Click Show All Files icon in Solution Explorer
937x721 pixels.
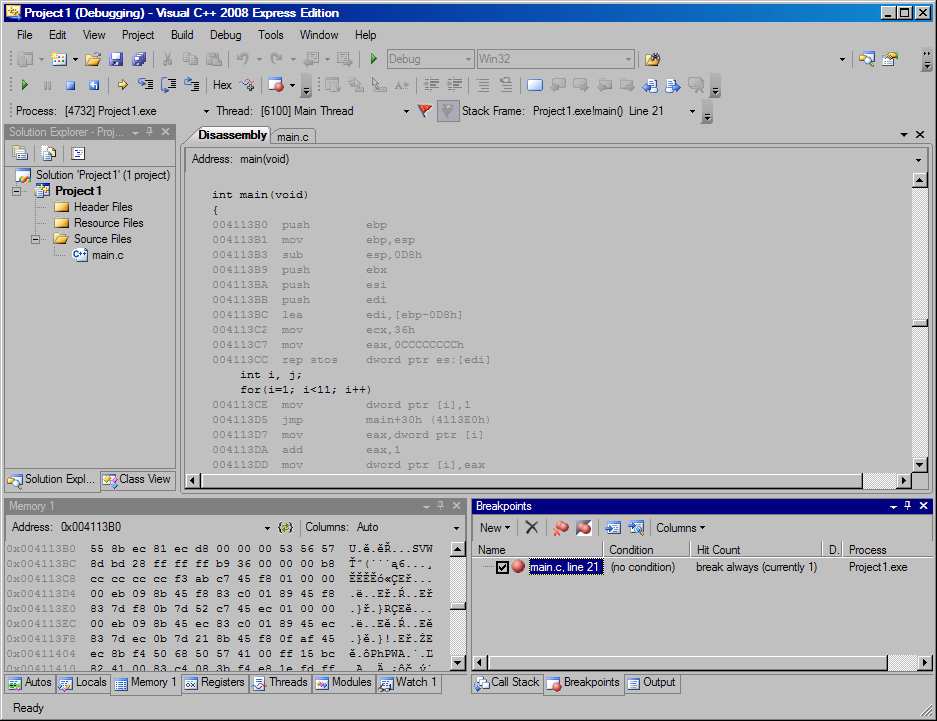point(48,154)
